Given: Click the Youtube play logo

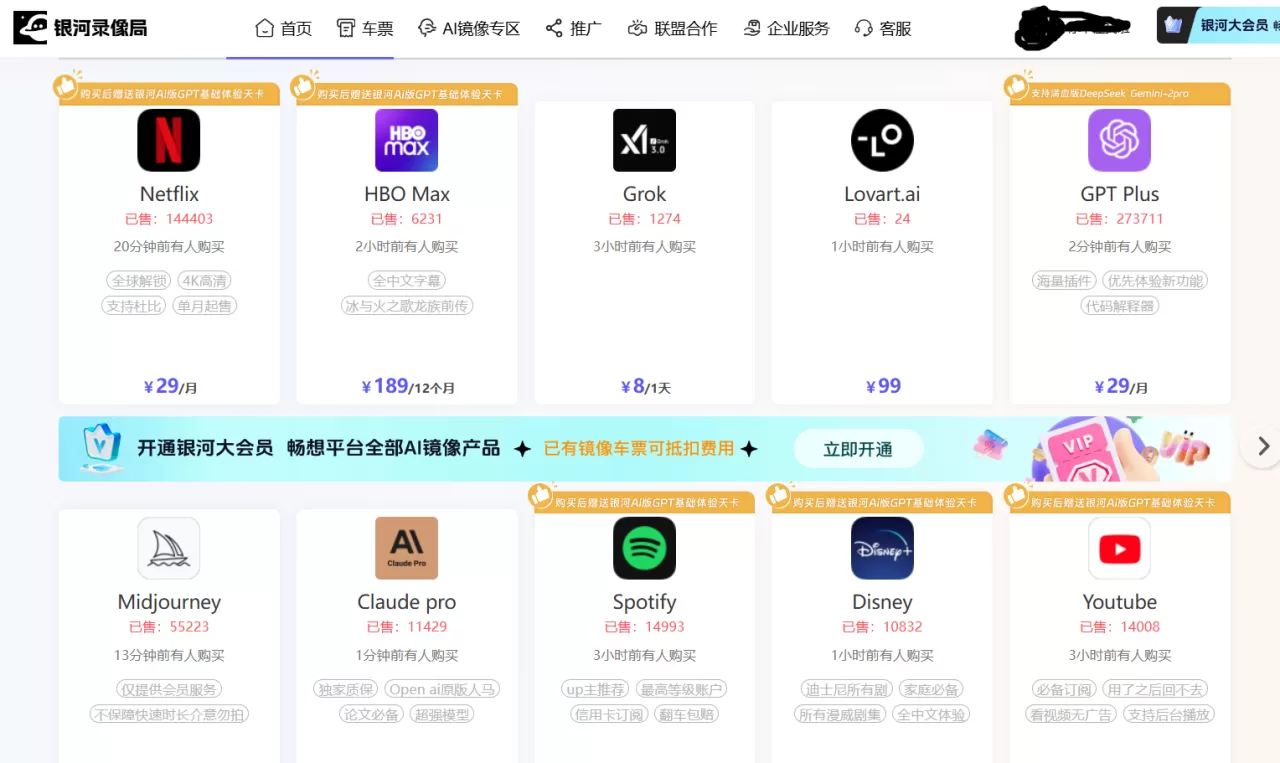Looking at the screenshot, I should click(1120, 548).
